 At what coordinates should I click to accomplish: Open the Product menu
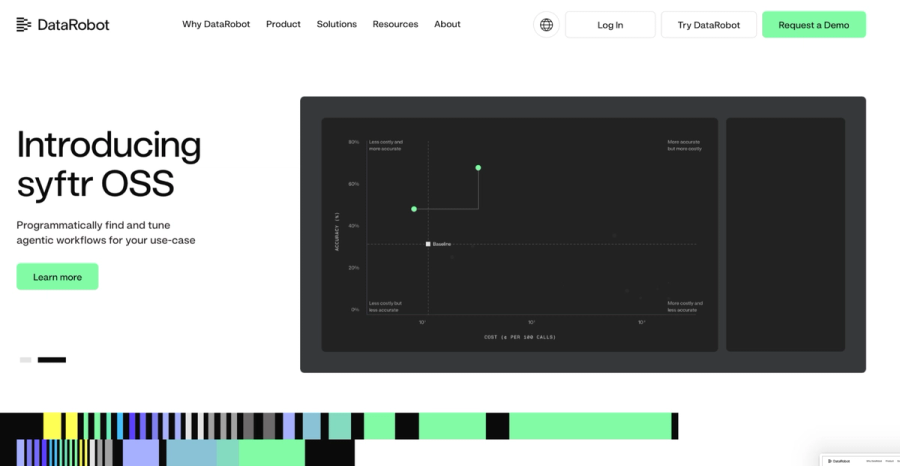(283, 24)
